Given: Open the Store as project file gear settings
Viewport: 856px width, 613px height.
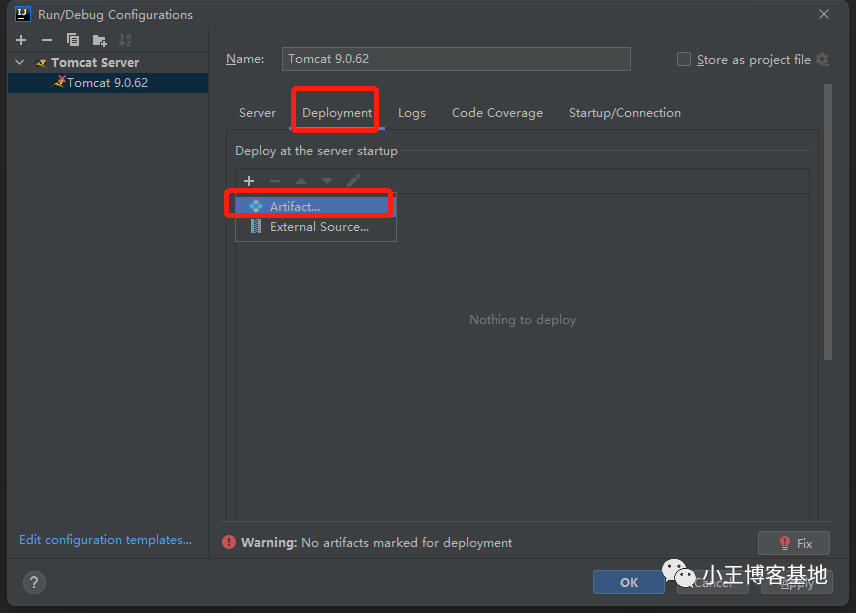Looking at the screenshot, I should coord(822,59).
